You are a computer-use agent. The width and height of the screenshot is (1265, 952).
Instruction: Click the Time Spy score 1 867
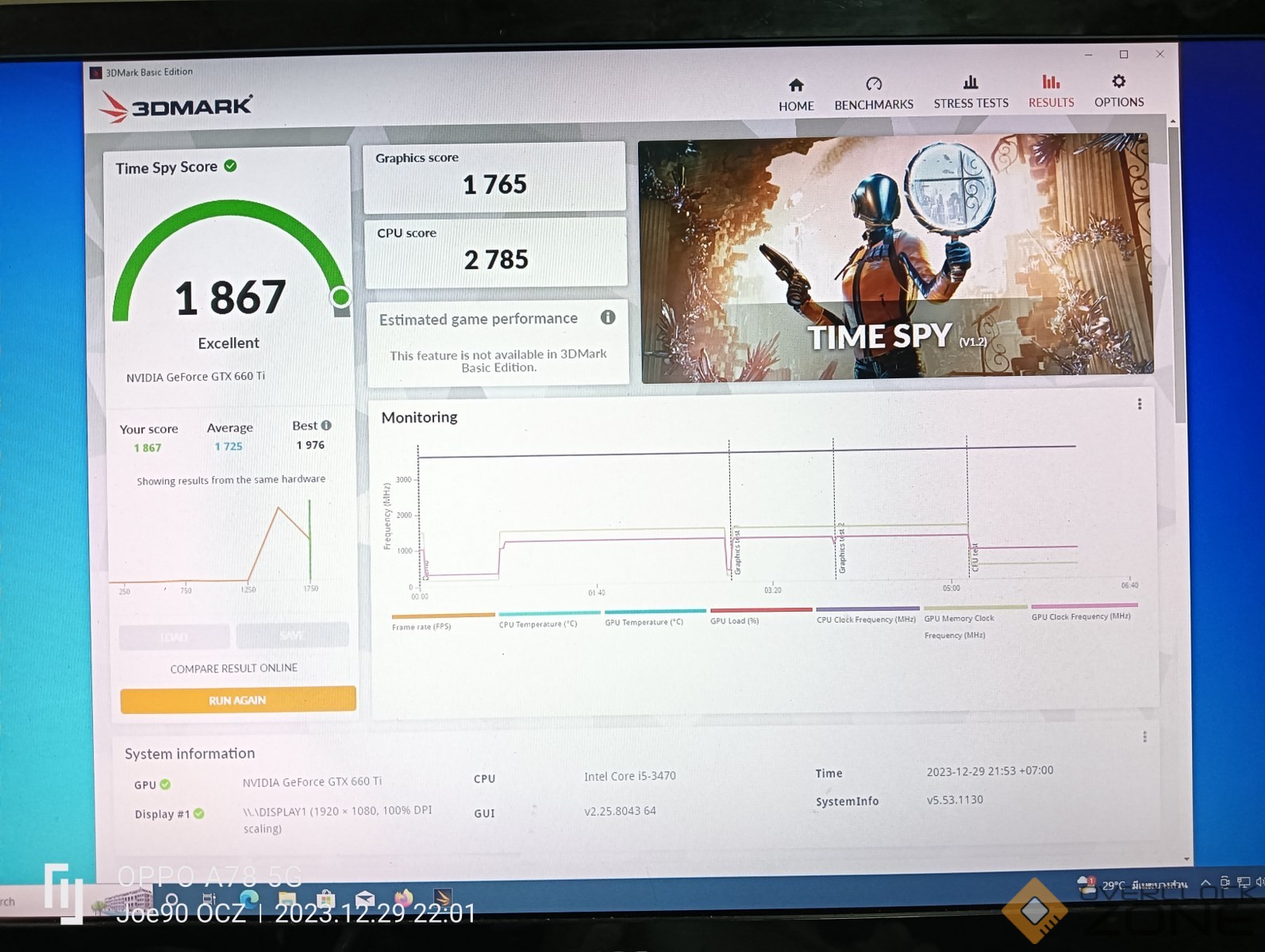(x=230, y=297)
